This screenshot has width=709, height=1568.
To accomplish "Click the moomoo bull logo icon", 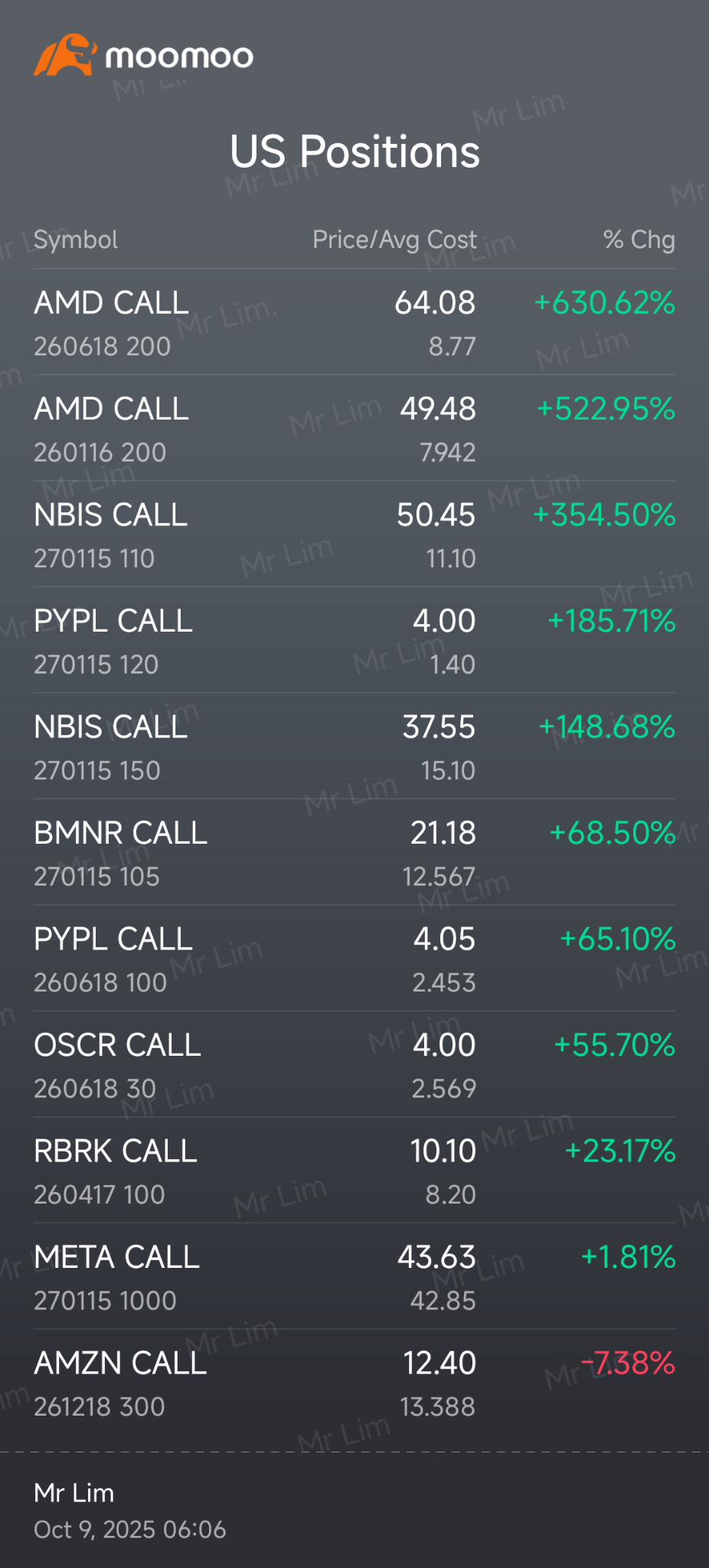I will 65,55.
